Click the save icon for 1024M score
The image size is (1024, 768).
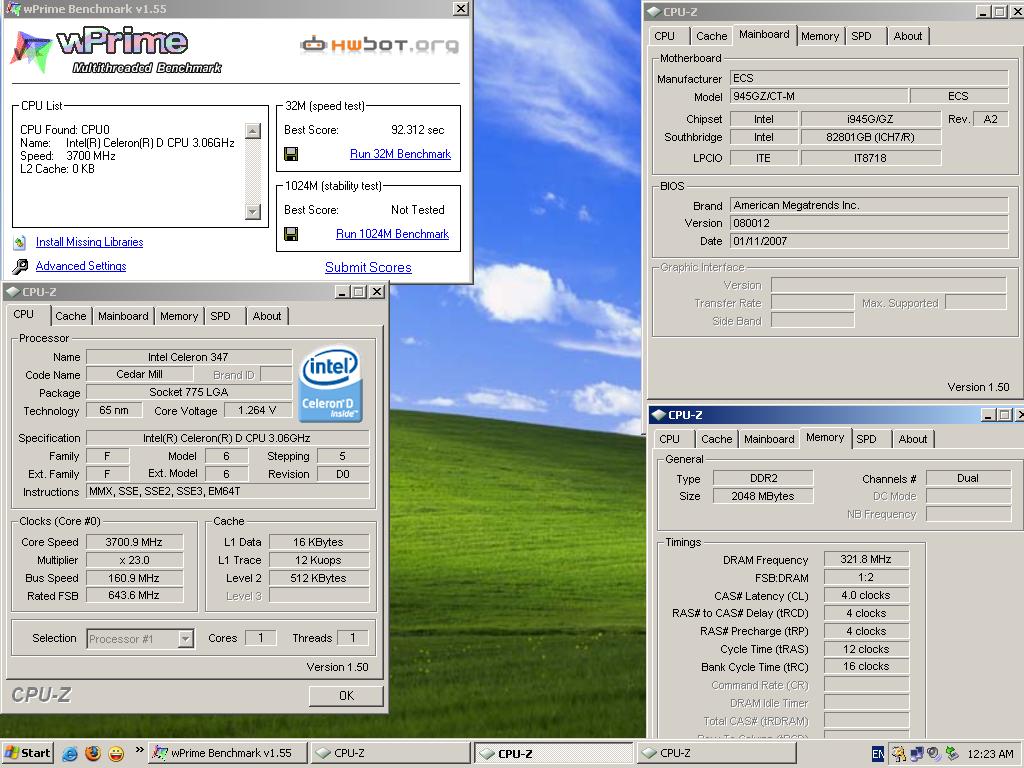(x=291, y=234)
